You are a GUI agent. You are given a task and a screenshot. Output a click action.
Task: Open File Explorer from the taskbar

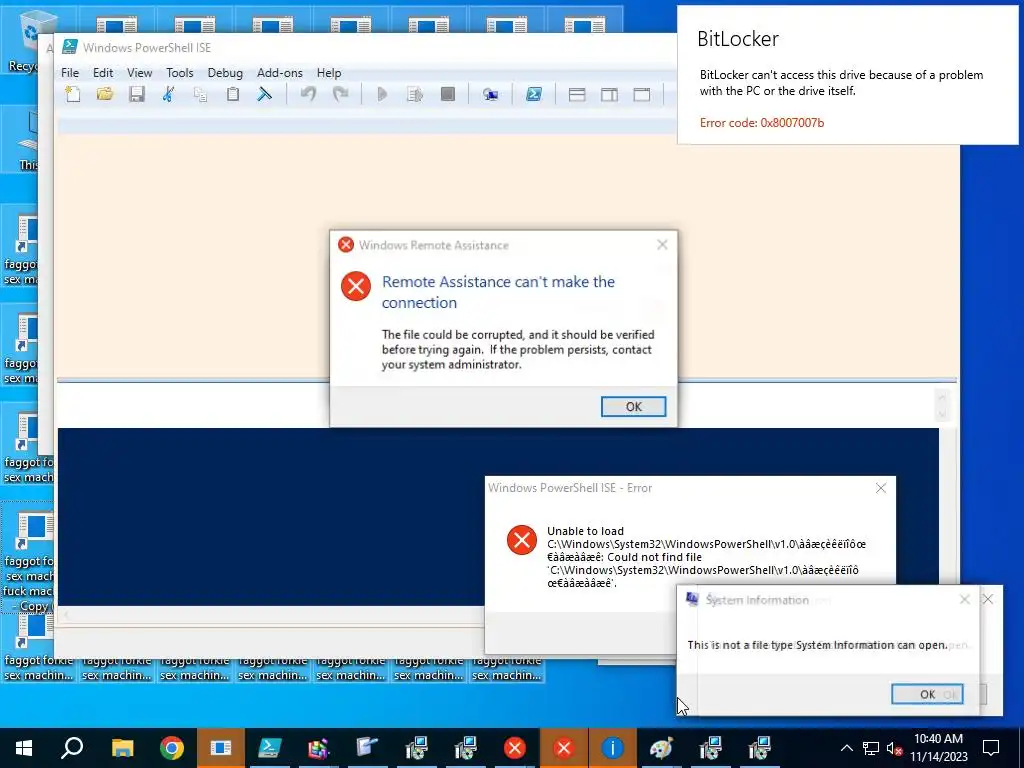(x=122, y=748)
